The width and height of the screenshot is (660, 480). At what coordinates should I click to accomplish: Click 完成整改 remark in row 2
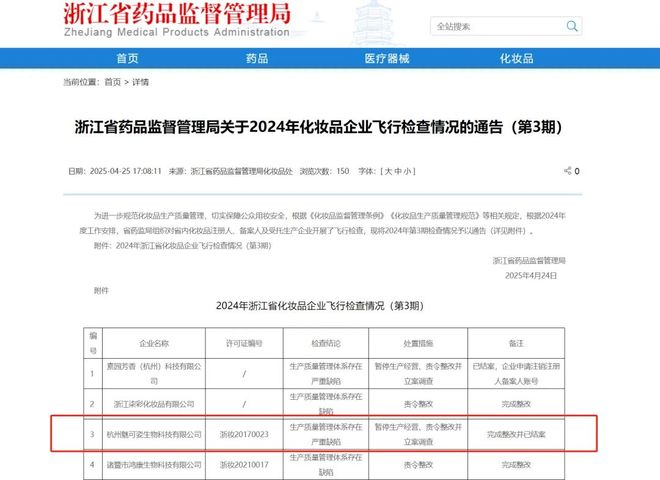click(x=516, y=404)
